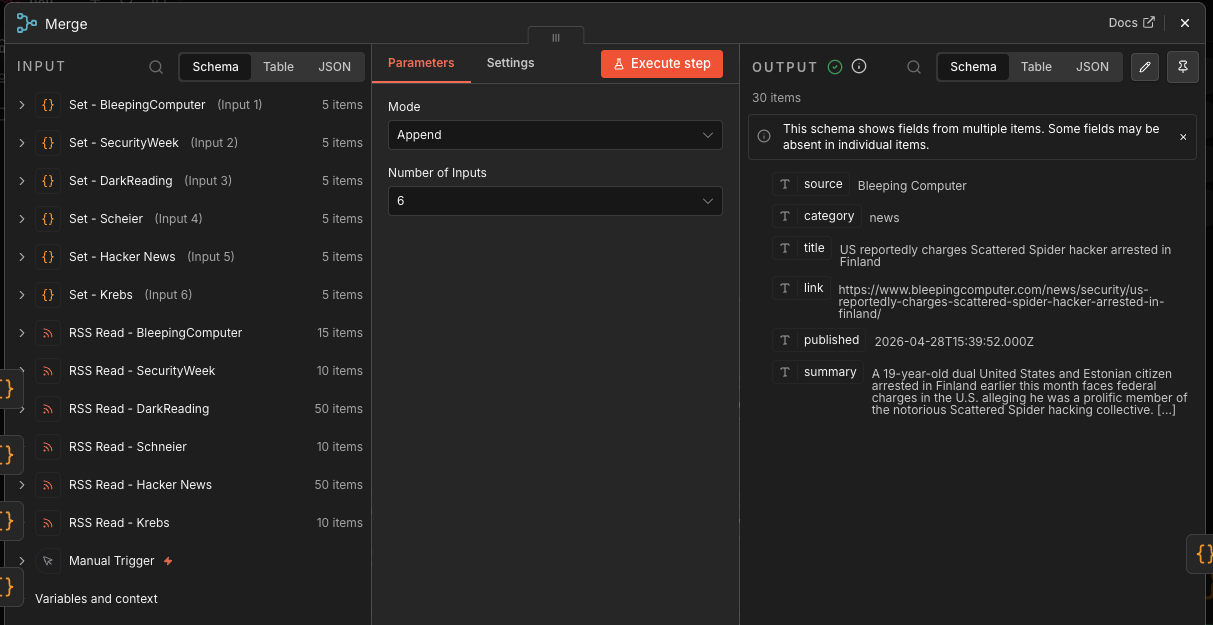
Task: Open the Settings tab
Action: (510, 63)
